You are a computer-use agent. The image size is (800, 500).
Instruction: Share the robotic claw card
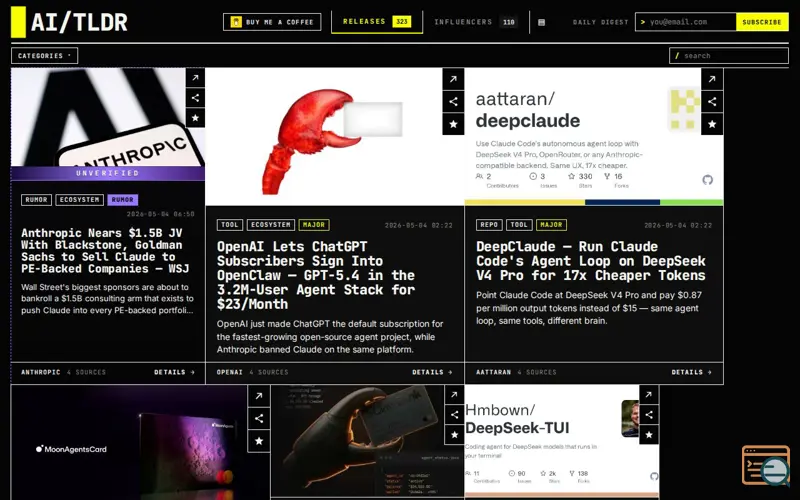454,414
